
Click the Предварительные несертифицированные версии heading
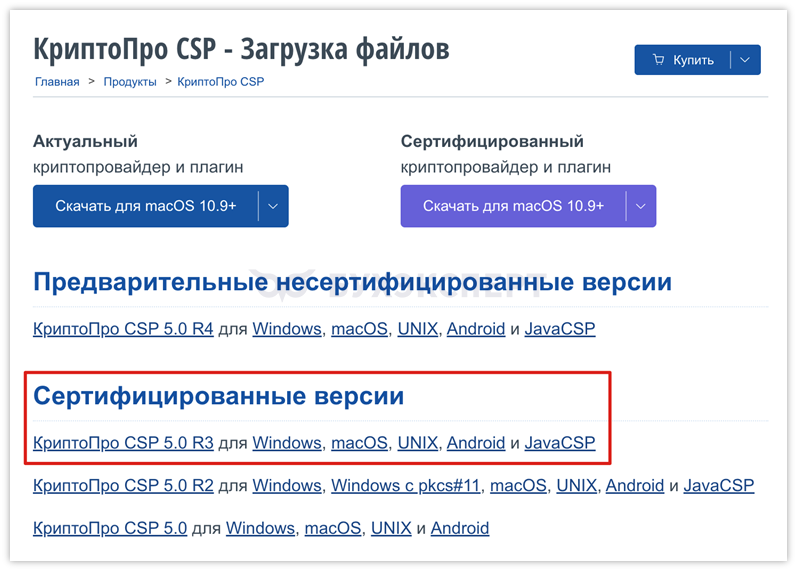click(352, 282)
